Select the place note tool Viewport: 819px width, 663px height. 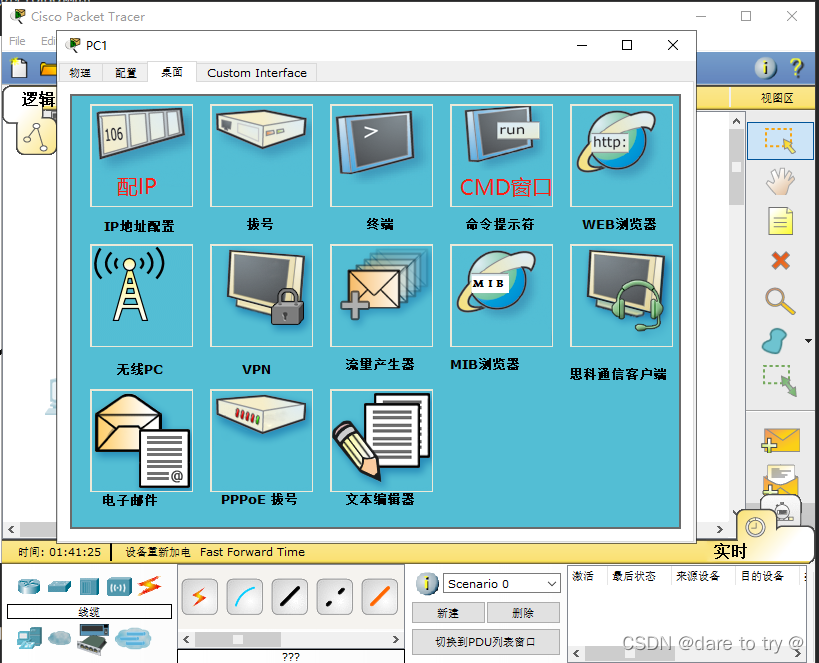pyautogui.click(x=781, y=221)
